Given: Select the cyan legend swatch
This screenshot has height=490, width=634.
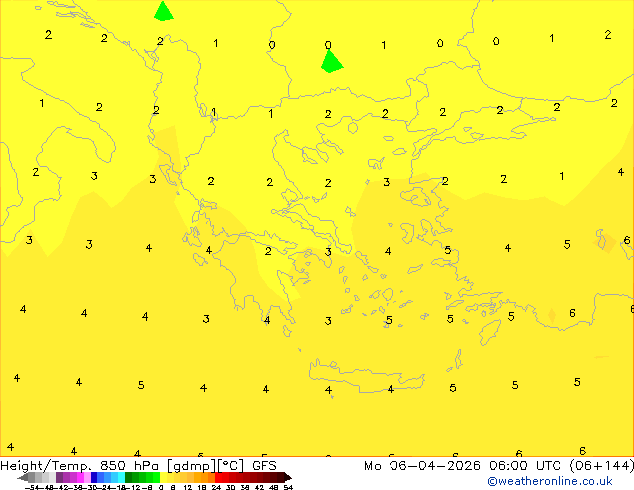Looking at the screenshot, I should pos(121,477).
